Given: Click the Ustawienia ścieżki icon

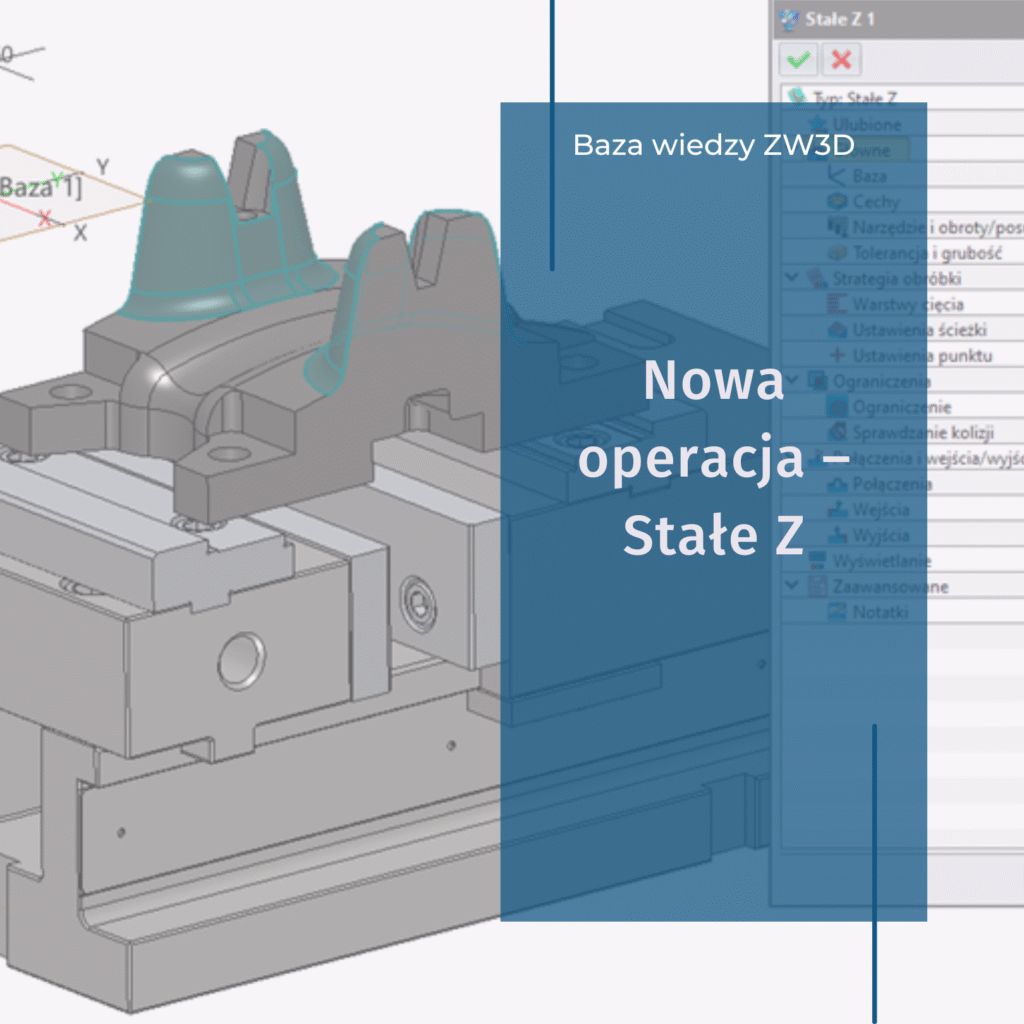Looking at the screenshot, I should [x=837, y=330].
